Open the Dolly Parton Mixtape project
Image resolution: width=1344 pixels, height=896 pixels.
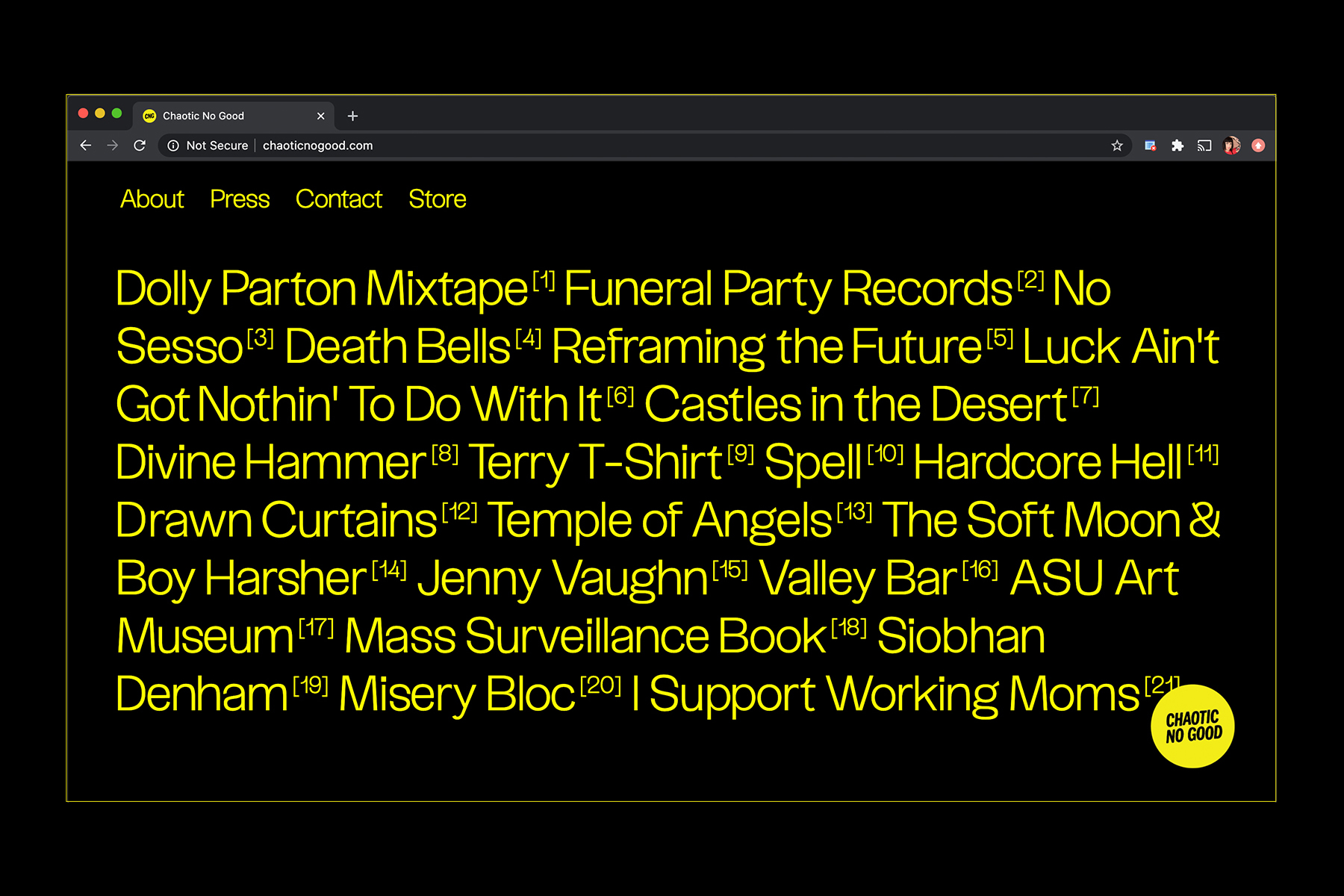(x=322, y=289)
